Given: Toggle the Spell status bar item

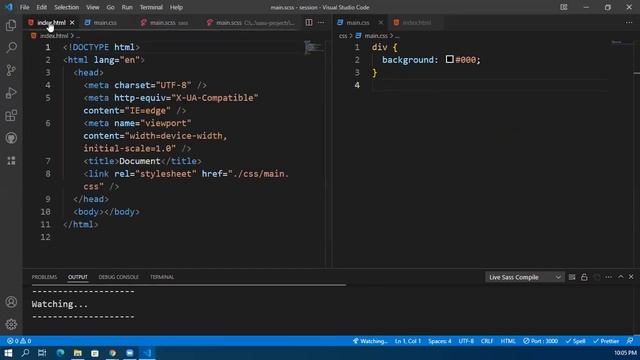Looking at the screenshot, I should pos(576,341).
